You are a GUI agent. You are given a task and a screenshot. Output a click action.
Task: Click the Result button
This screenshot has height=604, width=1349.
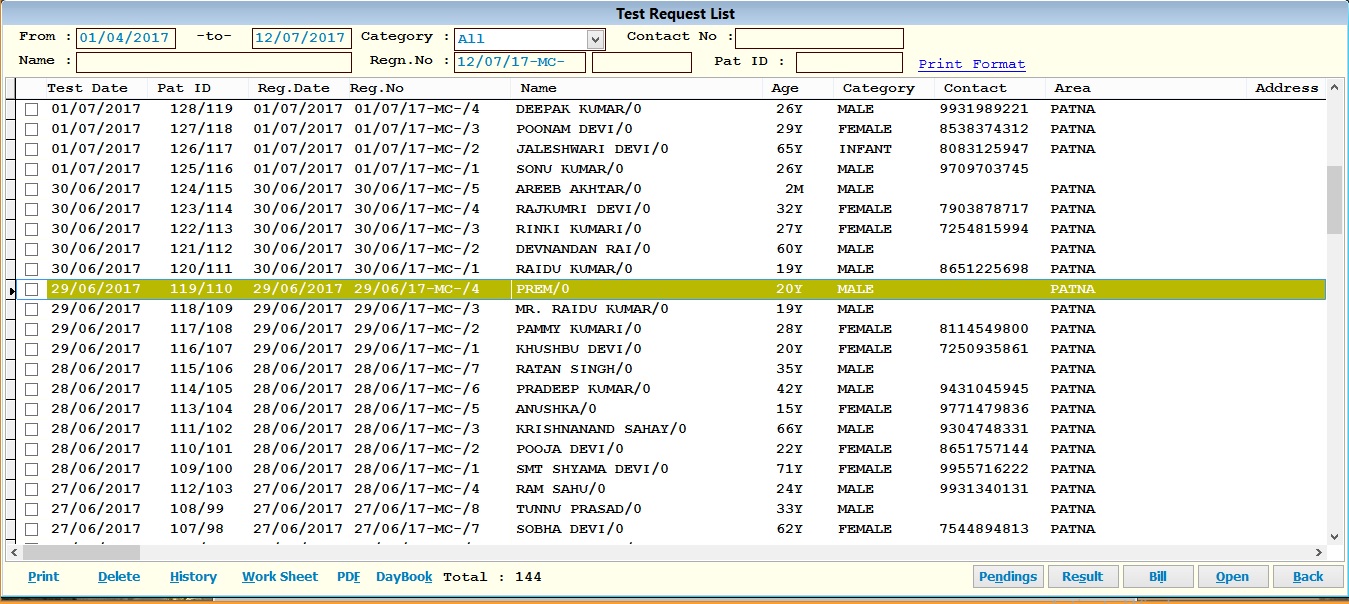pos(1083,576)
